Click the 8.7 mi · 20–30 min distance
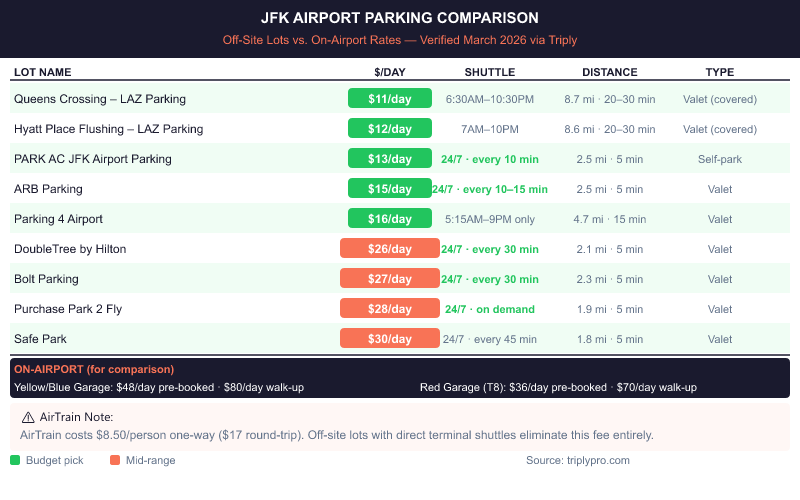800x500 pixels. pyautogui.click(x=610, y=99)
